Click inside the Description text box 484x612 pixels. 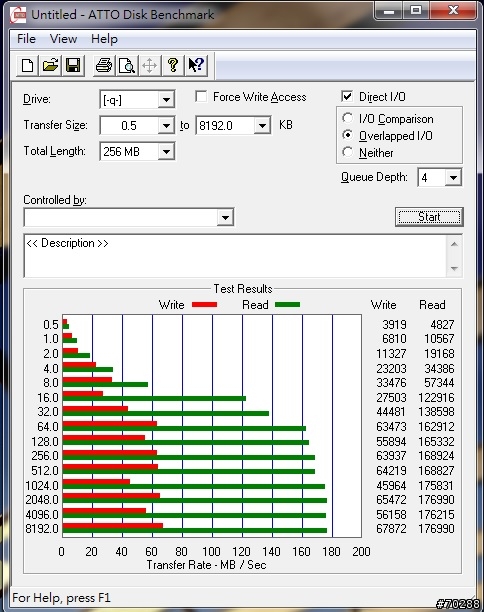point(235,256)
